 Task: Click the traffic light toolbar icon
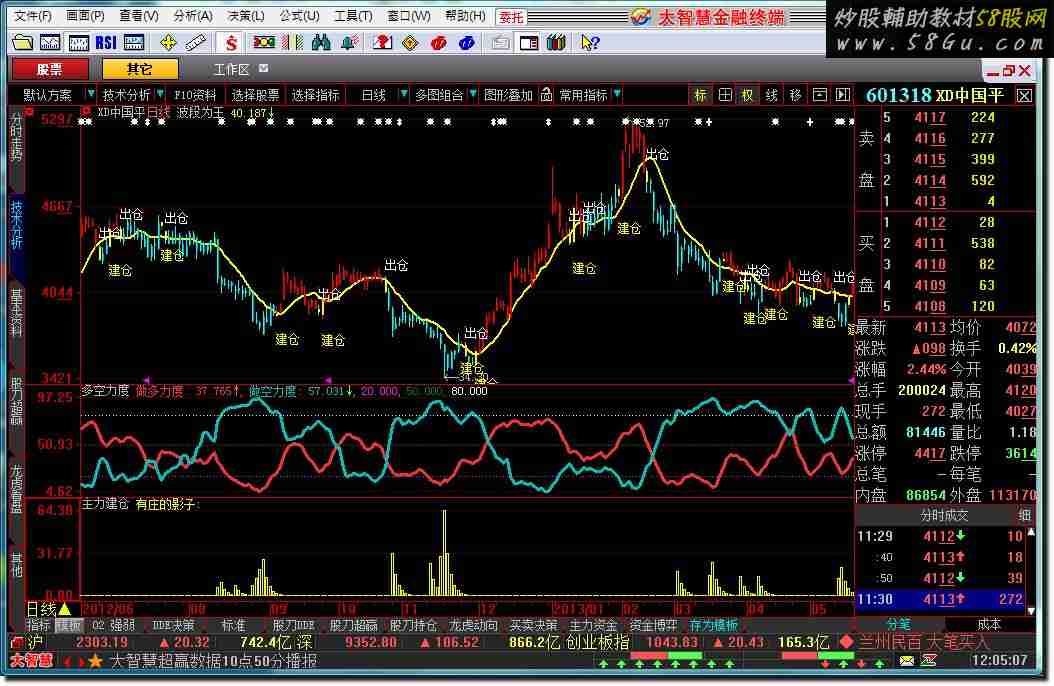264,43
